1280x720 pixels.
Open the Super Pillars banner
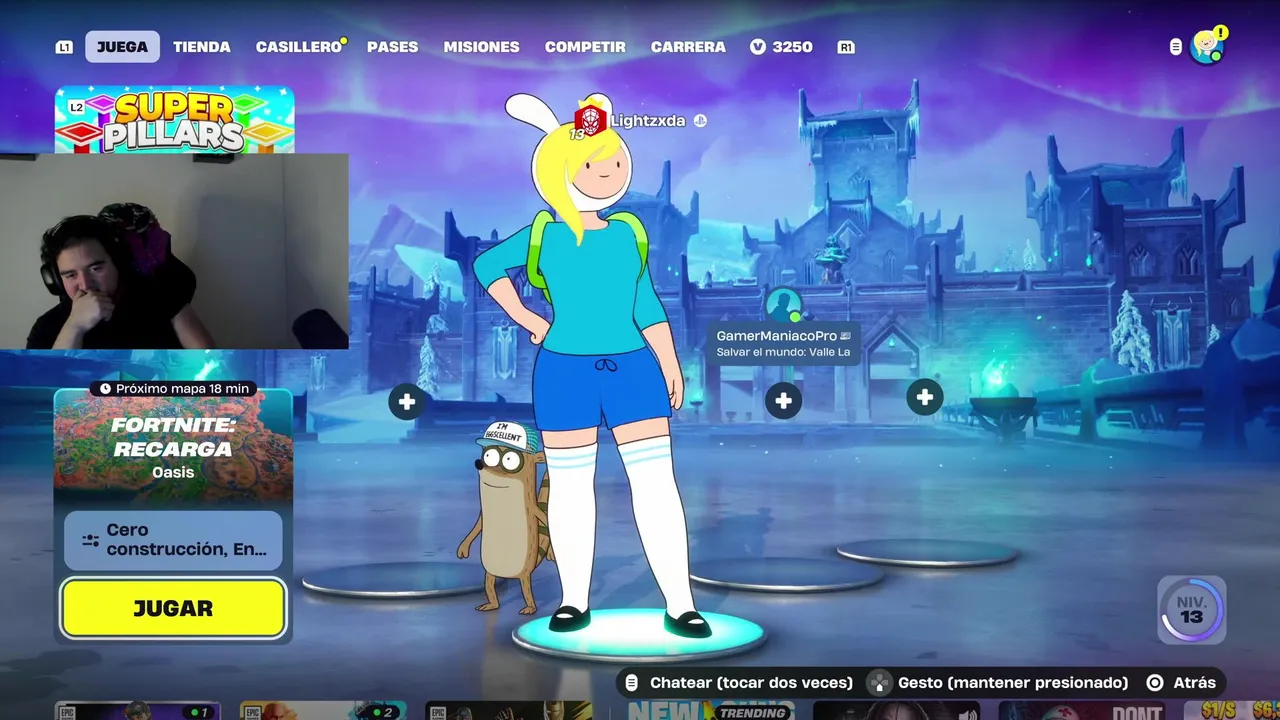coord(175,120)
